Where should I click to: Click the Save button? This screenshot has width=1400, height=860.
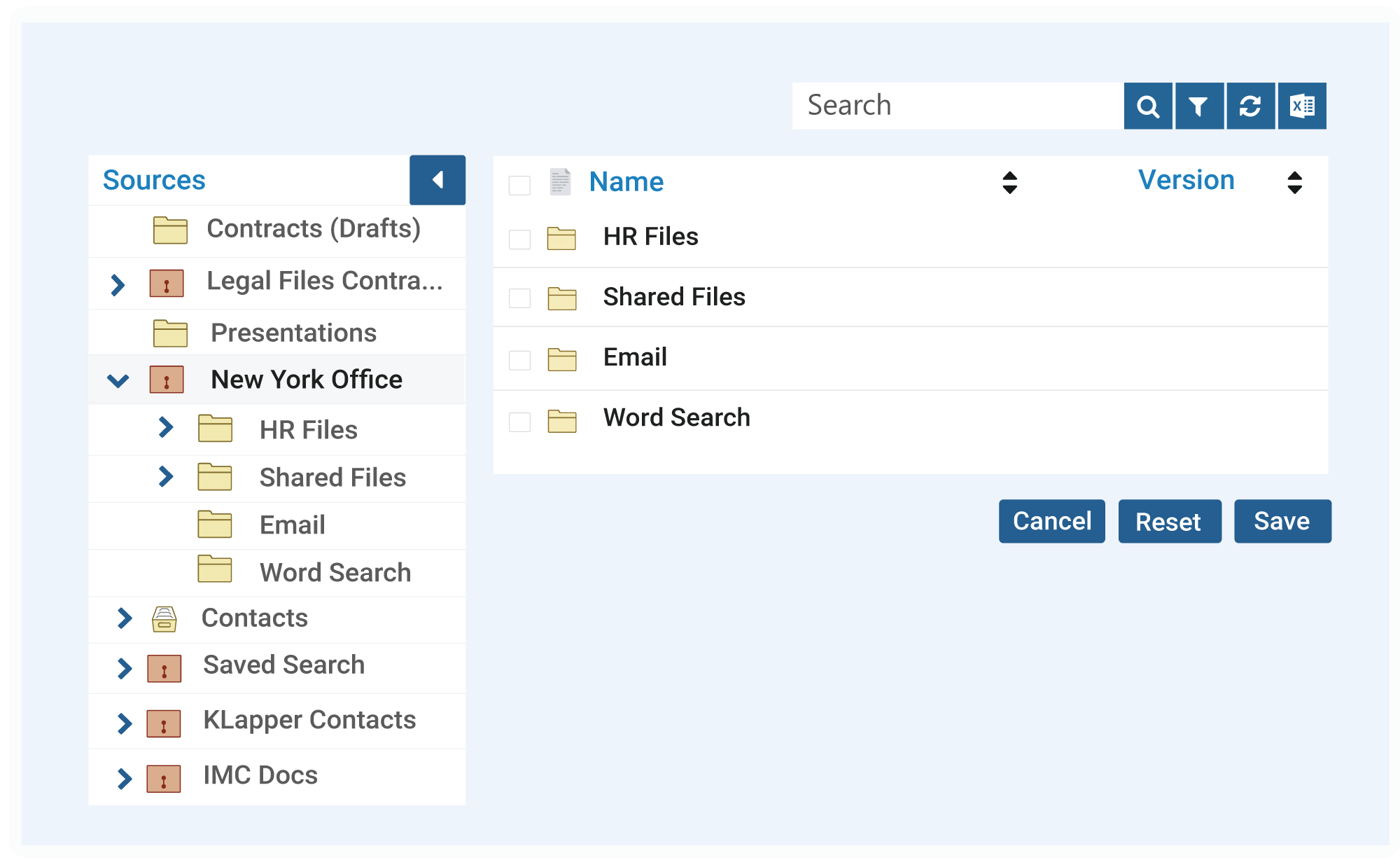point(1282,521)
